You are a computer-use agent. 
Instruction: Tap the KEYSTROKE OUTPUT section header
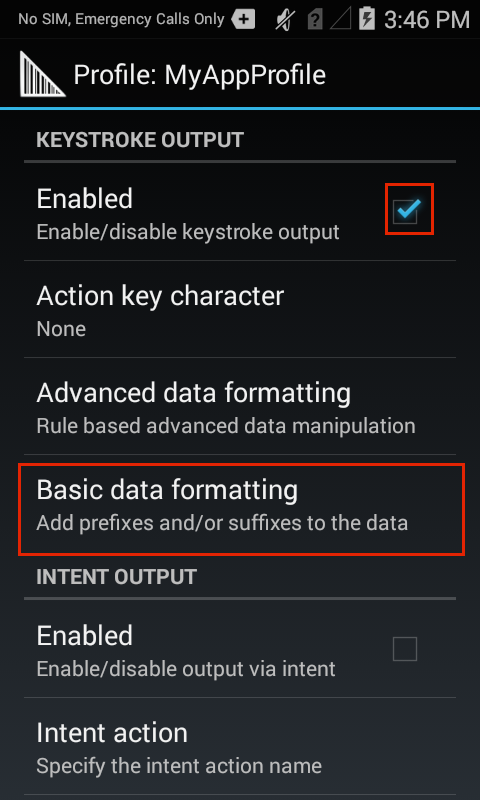pos(140,140)
